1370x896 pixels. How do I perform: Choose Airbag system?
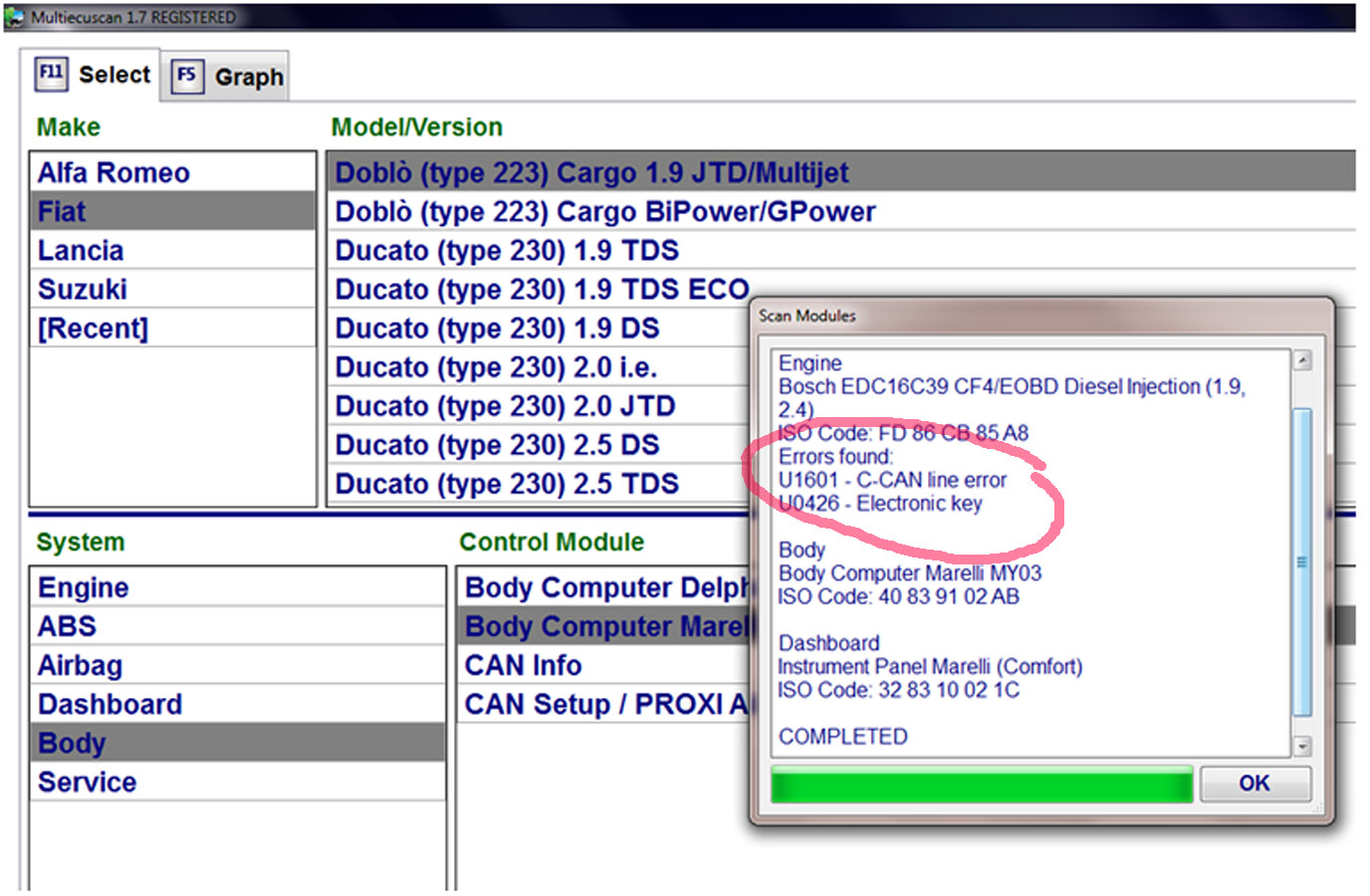(x=238, y=665)
